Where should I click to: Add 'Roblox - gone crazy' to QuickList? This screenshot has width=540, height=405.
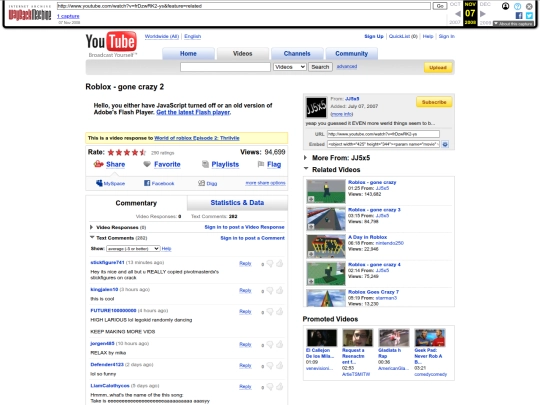pyautogui.click(x=311, y=199)
